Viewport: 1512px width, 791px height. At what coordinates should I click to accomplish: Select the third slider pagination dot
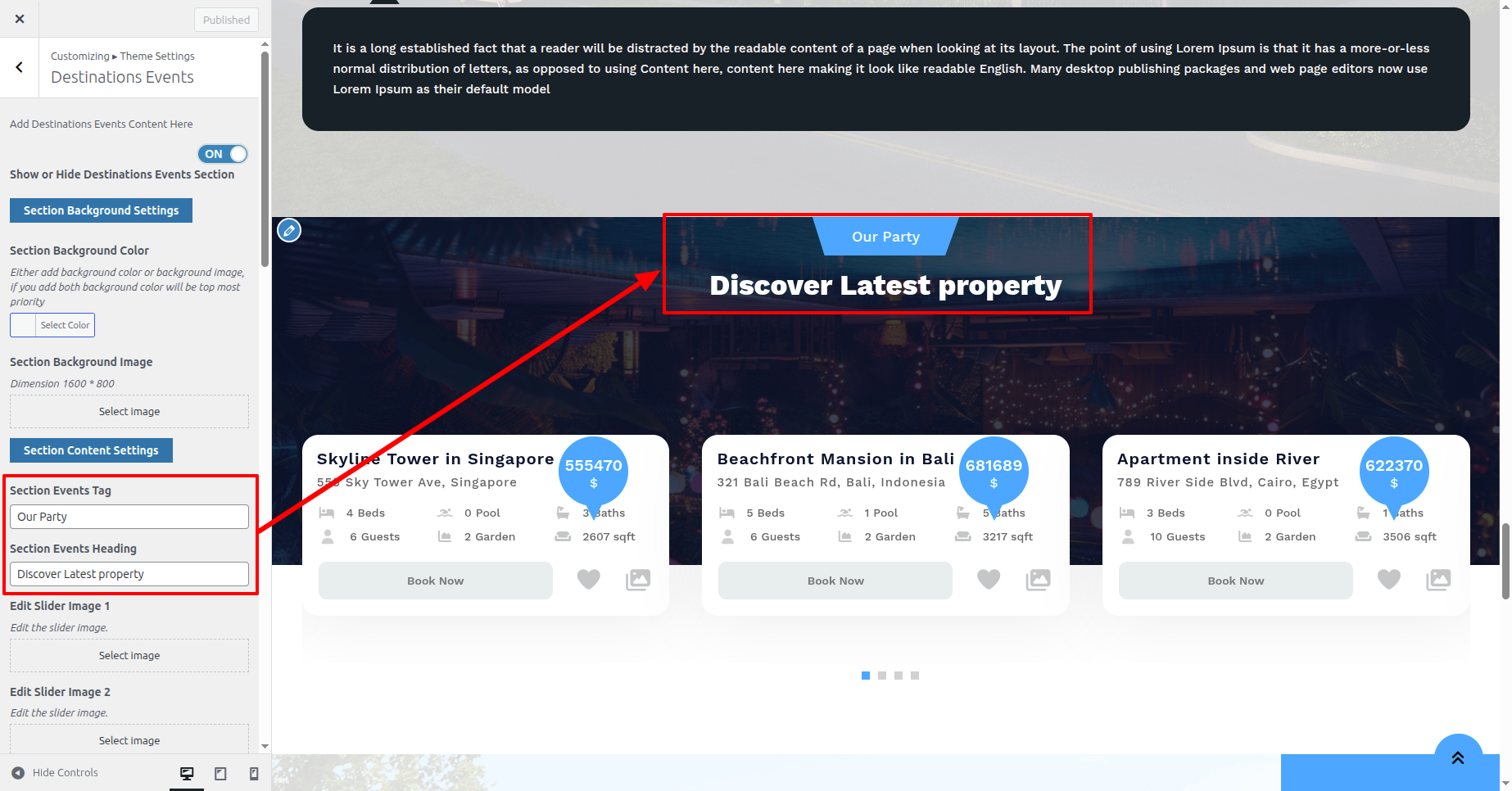coord(899,676)
